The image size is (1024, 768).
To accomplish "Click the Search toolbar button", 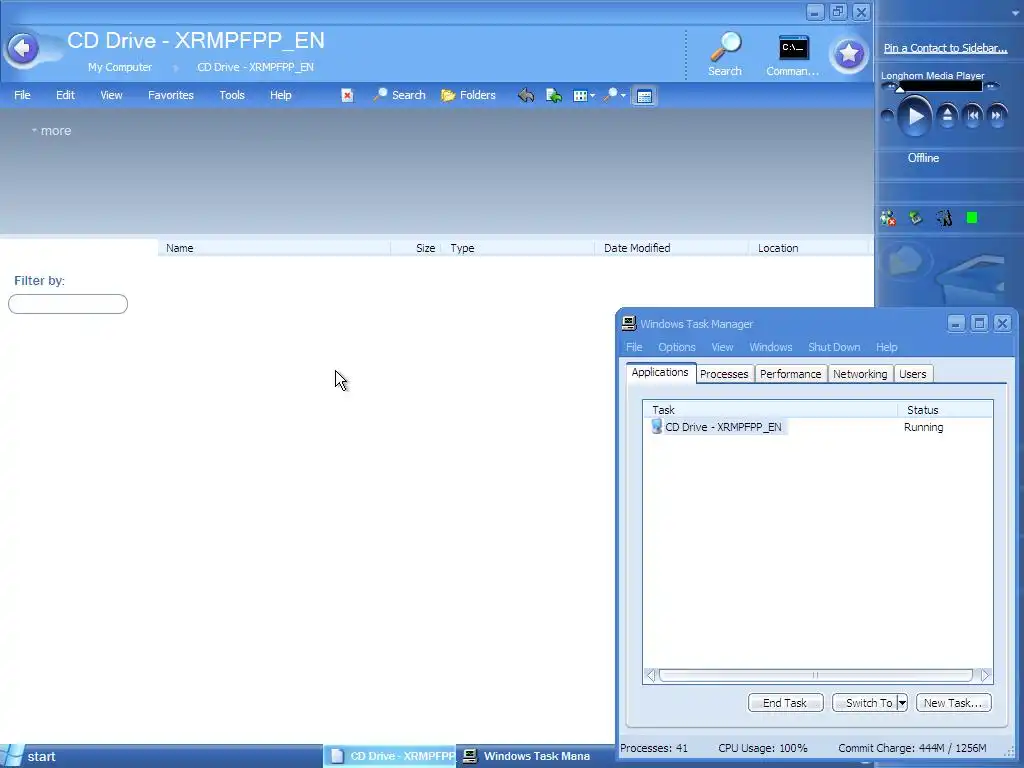I will [x=399, y=95].
